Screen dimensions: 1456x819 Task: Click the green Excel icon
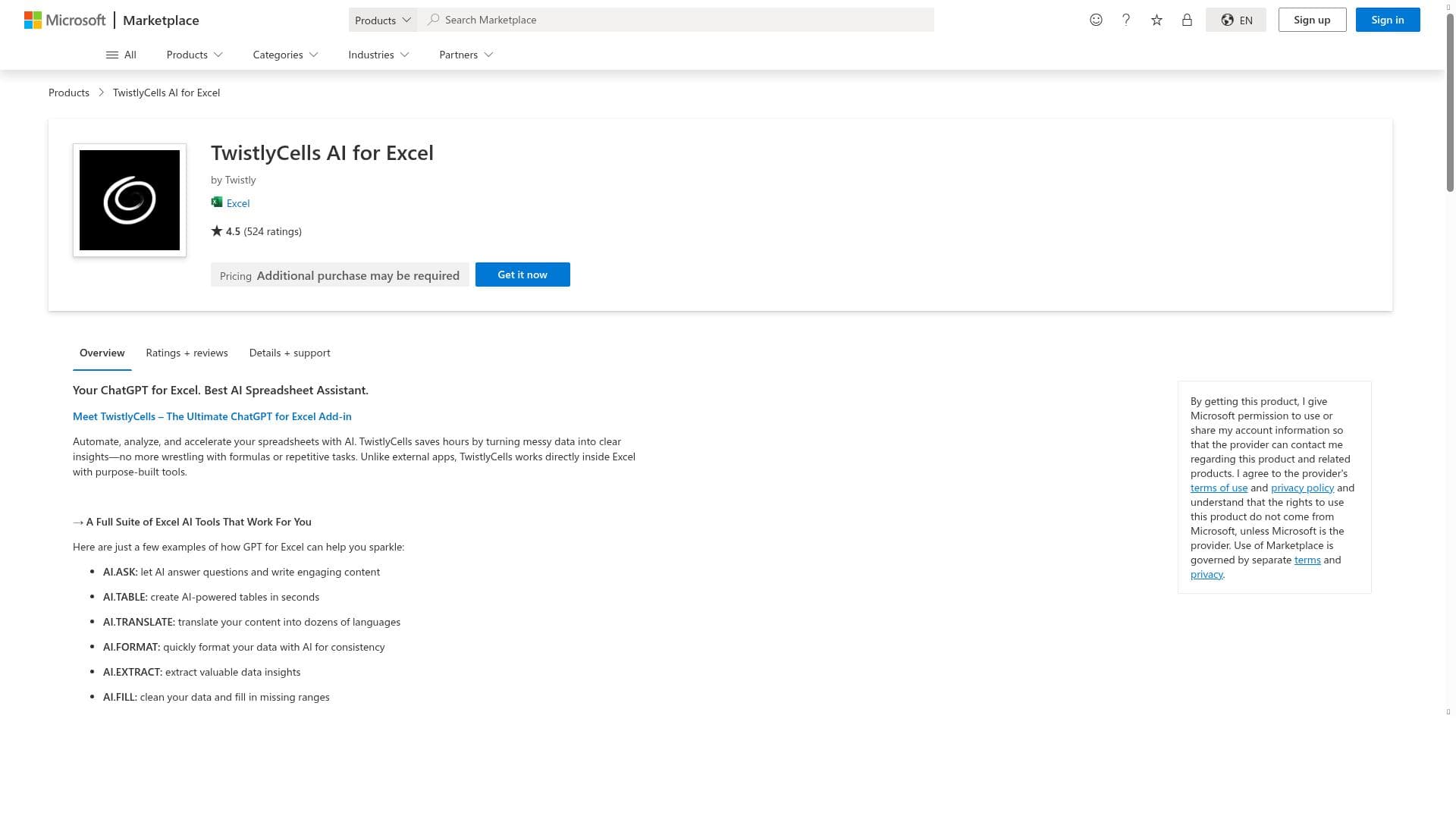tap(217, 202)
